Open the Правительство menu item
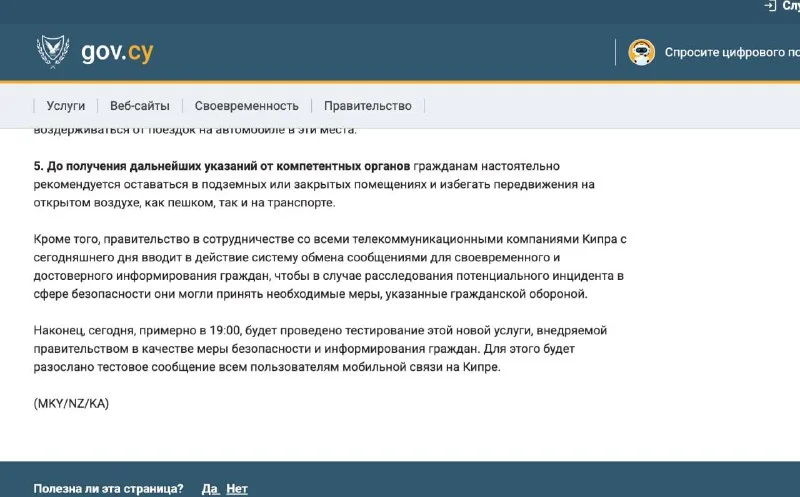 click(367, 106)
